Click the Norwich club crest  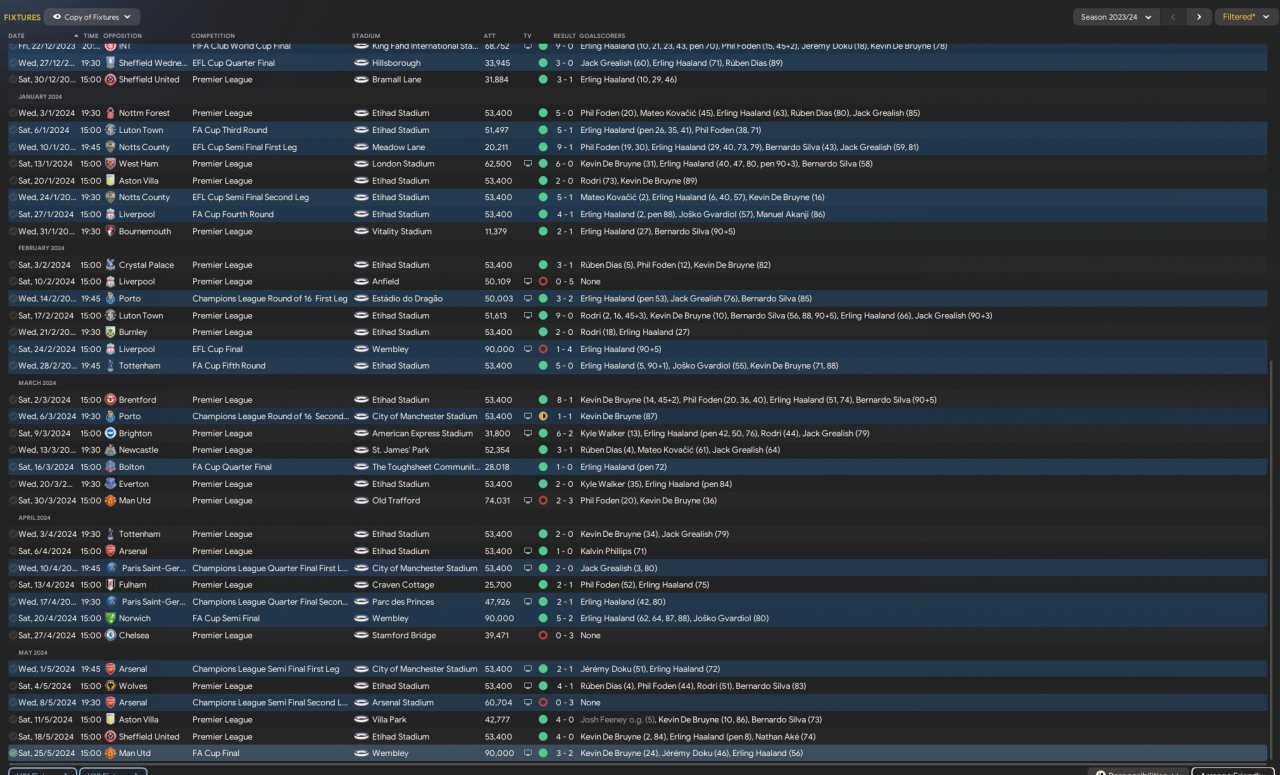pos(110,618)
